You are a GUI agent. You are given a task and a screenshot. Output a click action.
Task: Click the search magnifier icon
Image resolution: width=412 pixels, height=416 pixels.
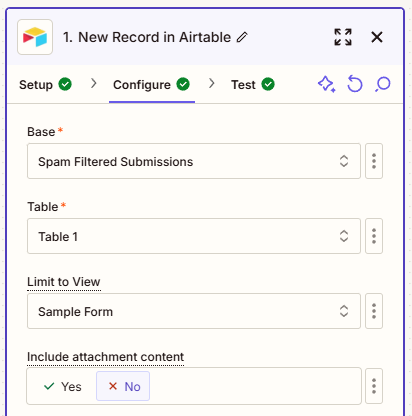(x=383, y=84)
